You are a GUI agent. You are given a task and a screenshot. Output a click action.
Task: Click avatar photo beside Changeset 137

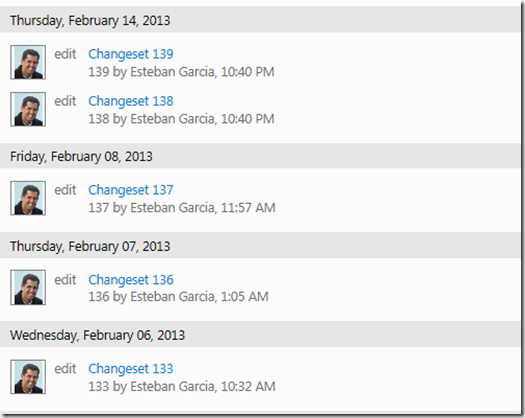(28, 198)
